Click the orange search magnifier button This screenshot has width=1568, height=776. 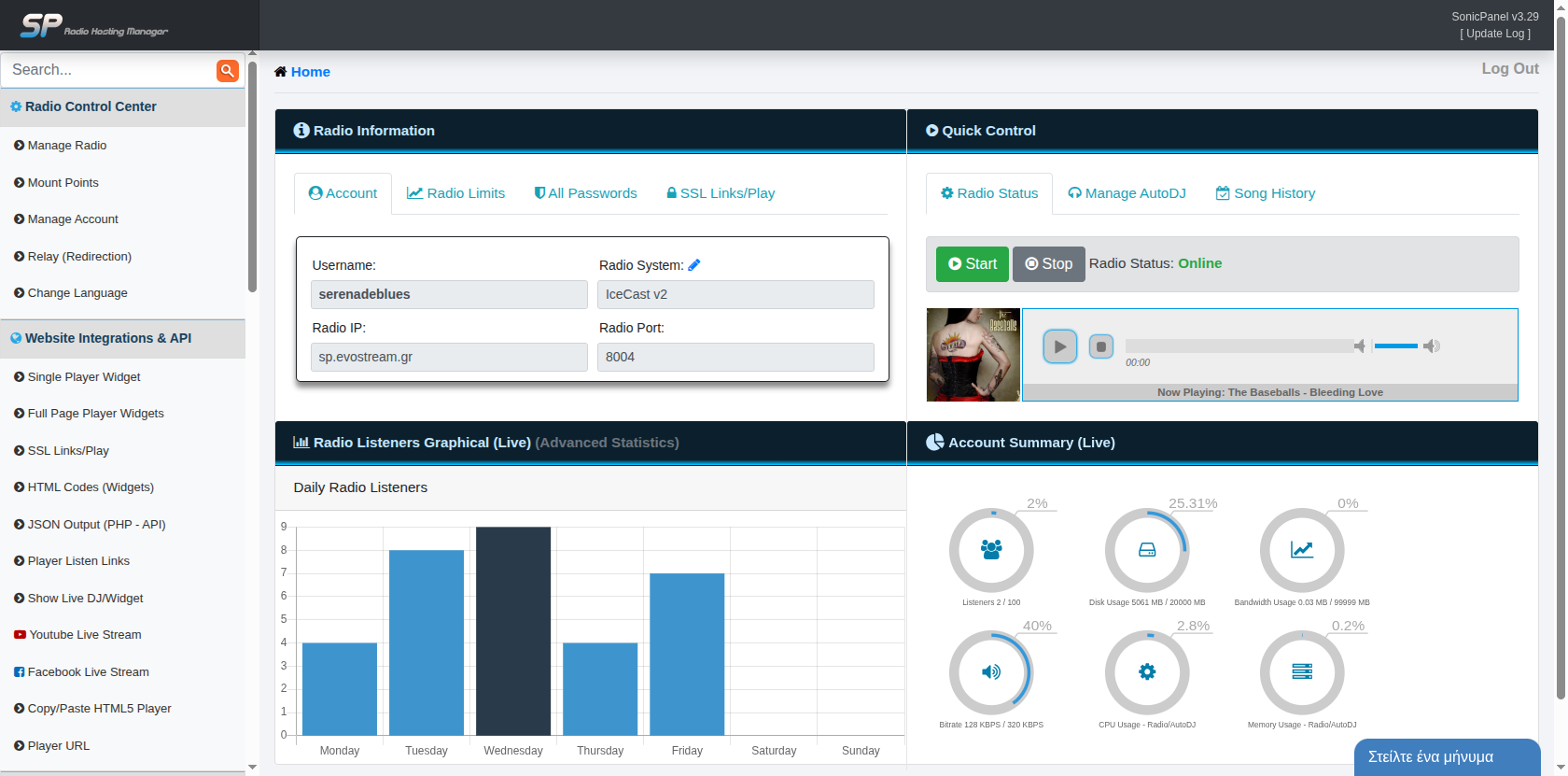pyautogui.click(x=227, y=70)
